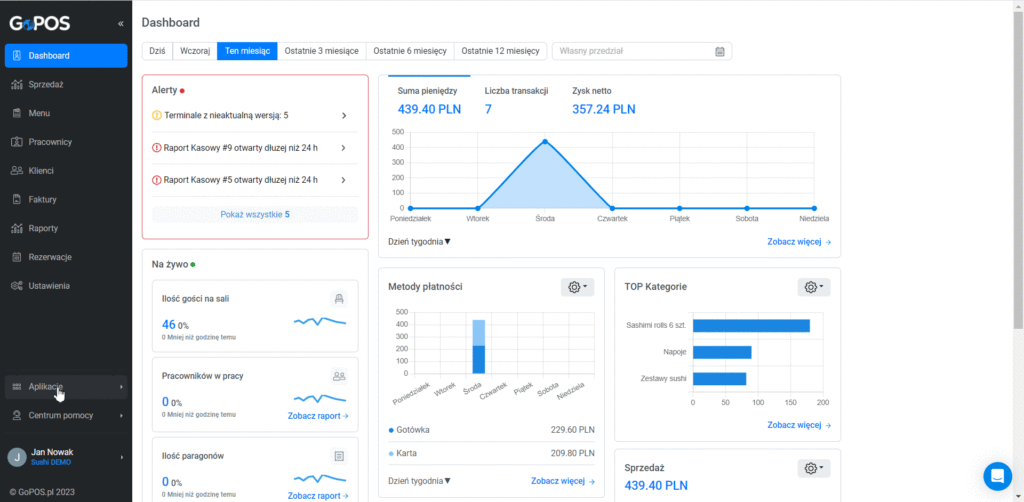Expand Dzień tygodnia selector under line chart

pyautogui.click(x=419, y=242)
